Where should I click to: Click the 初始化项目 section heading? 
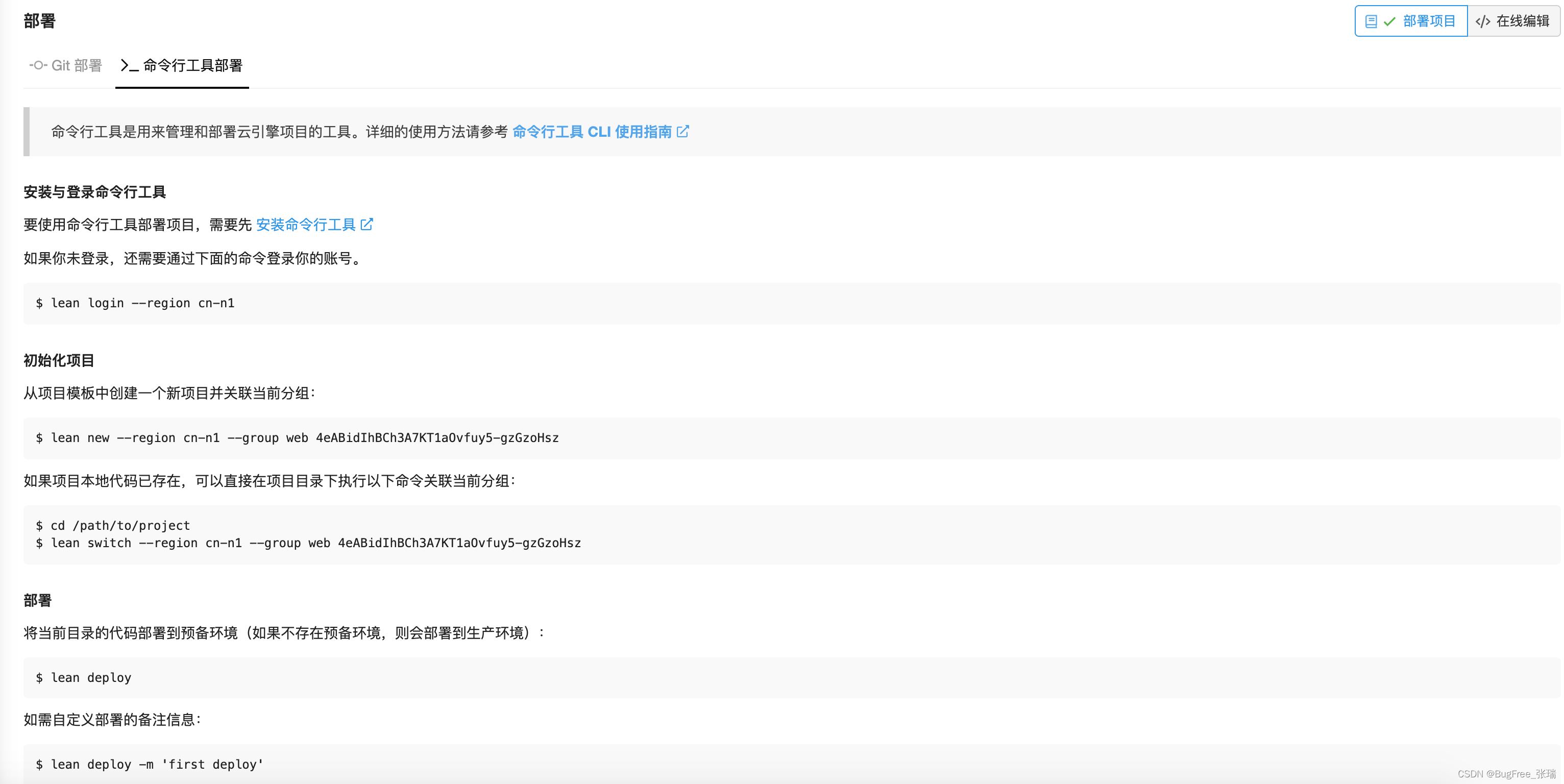59,360
